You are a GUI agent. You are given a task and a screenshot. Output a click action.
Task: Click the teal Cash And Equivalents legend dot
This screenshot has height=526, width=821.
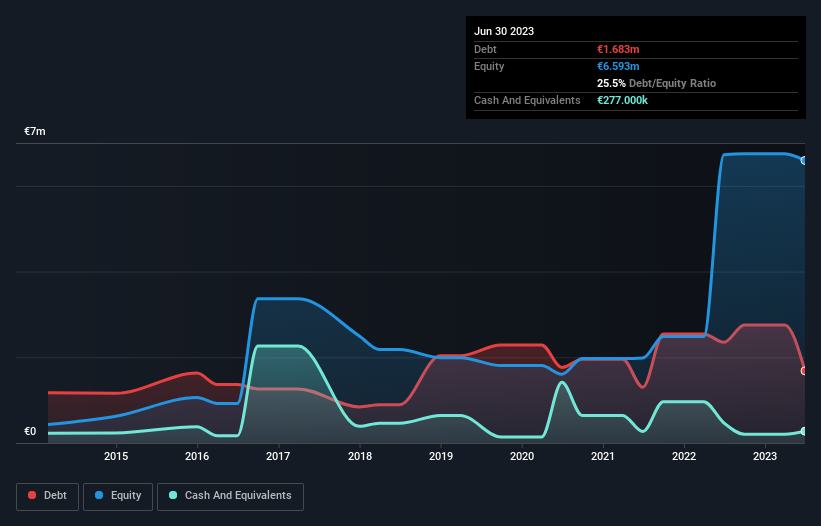pos(173,495)
